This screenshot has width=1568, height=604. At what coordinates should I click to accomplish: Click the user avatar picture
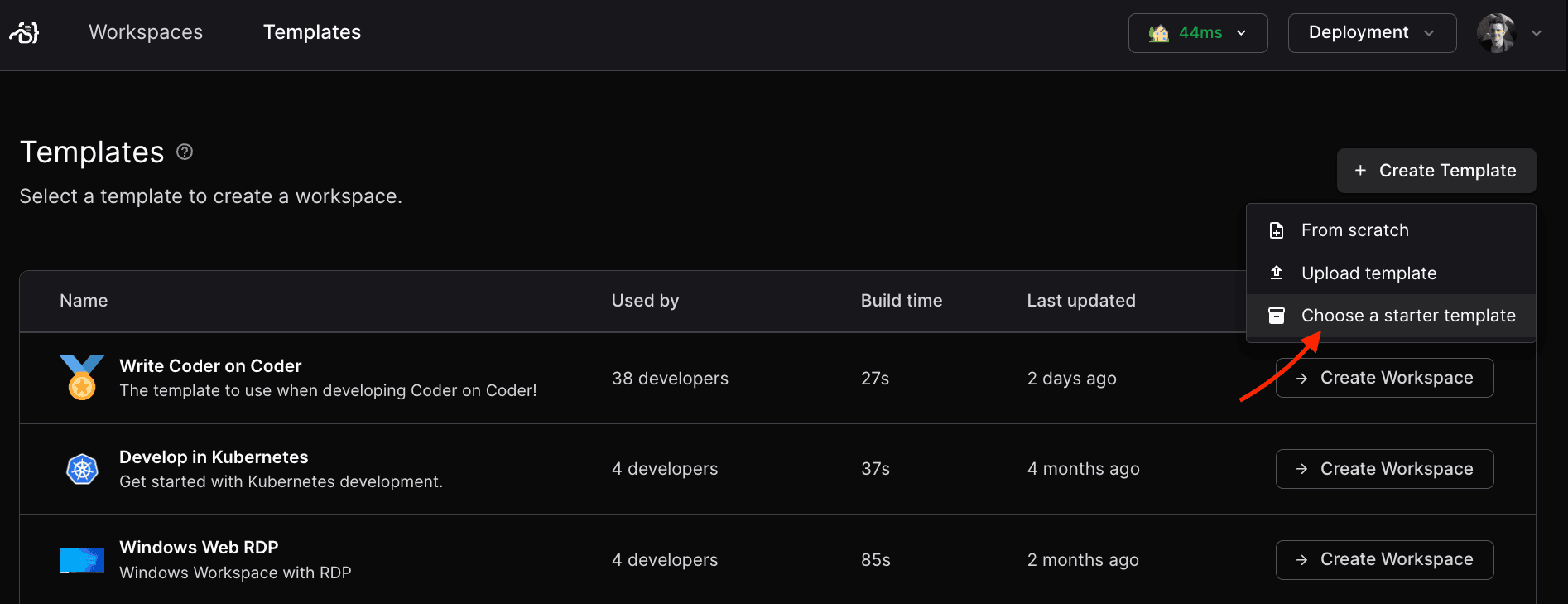1496,33
